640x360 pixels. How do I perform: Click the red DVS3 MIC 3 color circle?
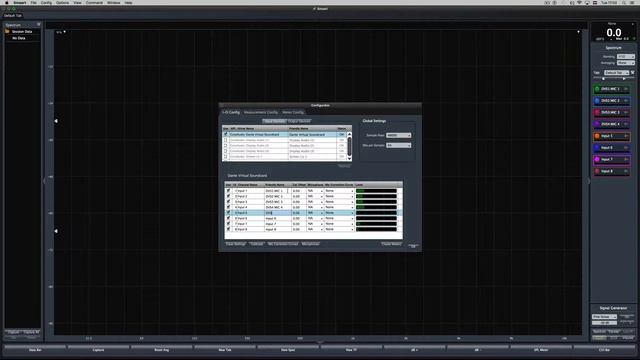click(597, 112)
